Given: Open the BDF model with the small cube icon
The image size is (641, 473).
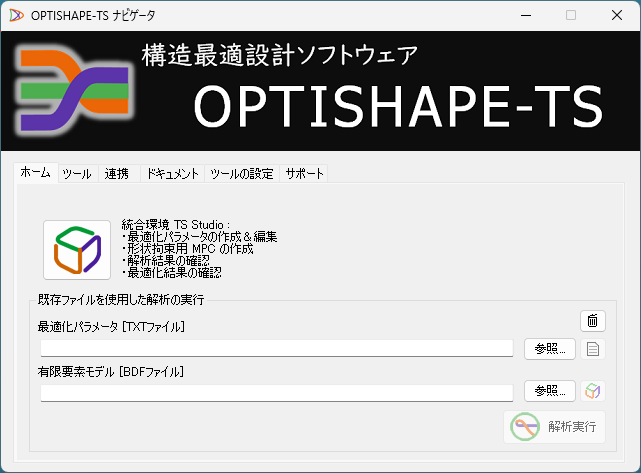Looking at the screenshot, I should pyautogui.click(x=593, y=391).
